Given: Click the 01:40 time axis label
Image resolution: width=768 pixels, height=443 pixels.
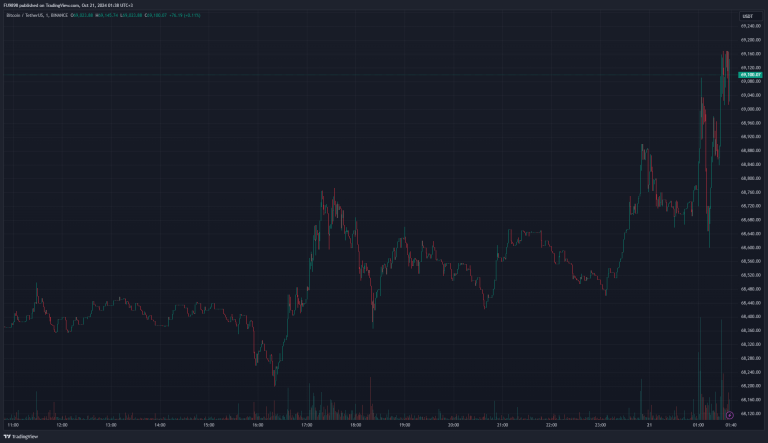Looking at the screenshot, I should click(x=730, y=425).
